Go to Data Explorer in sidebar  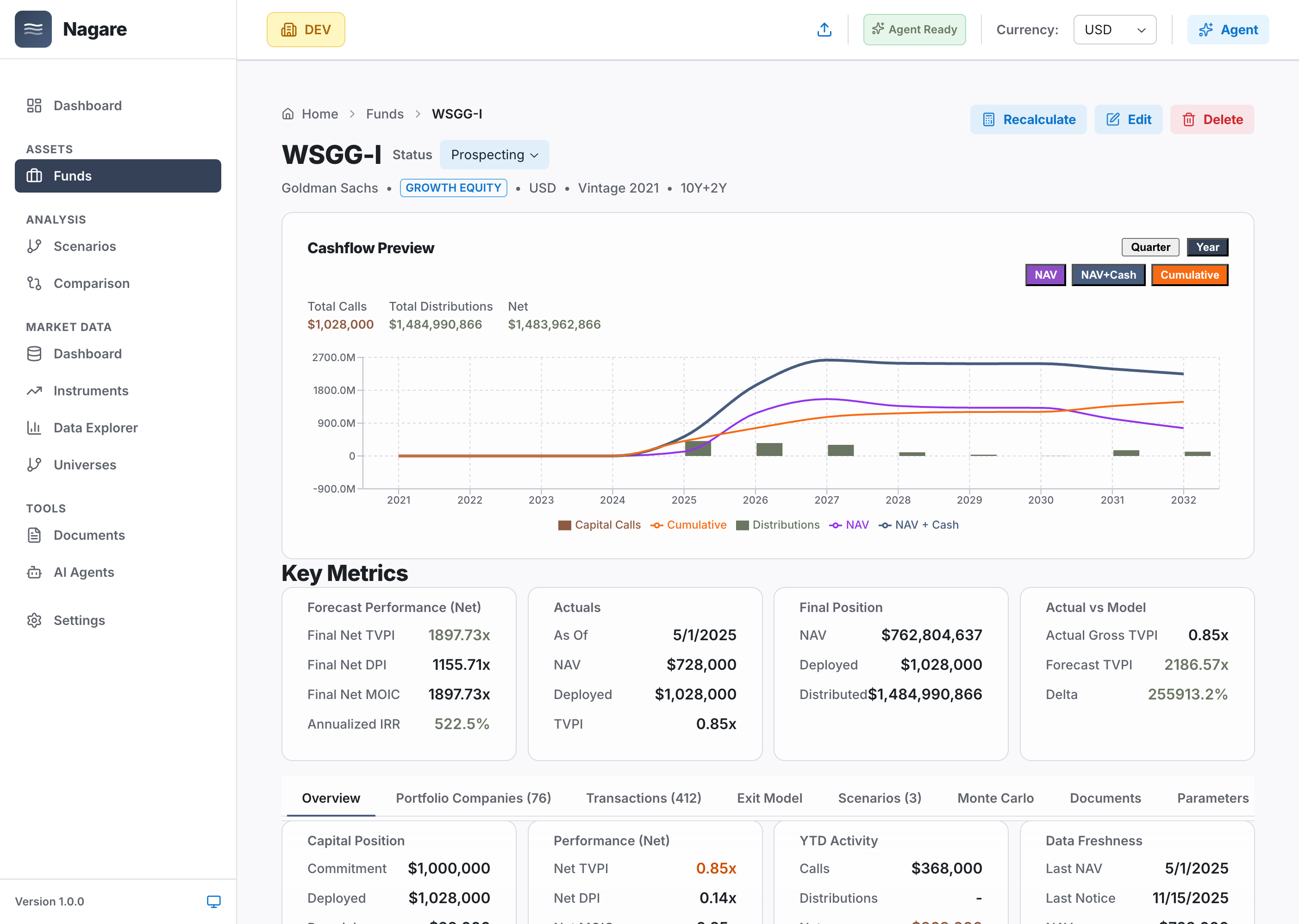(95, 428)
